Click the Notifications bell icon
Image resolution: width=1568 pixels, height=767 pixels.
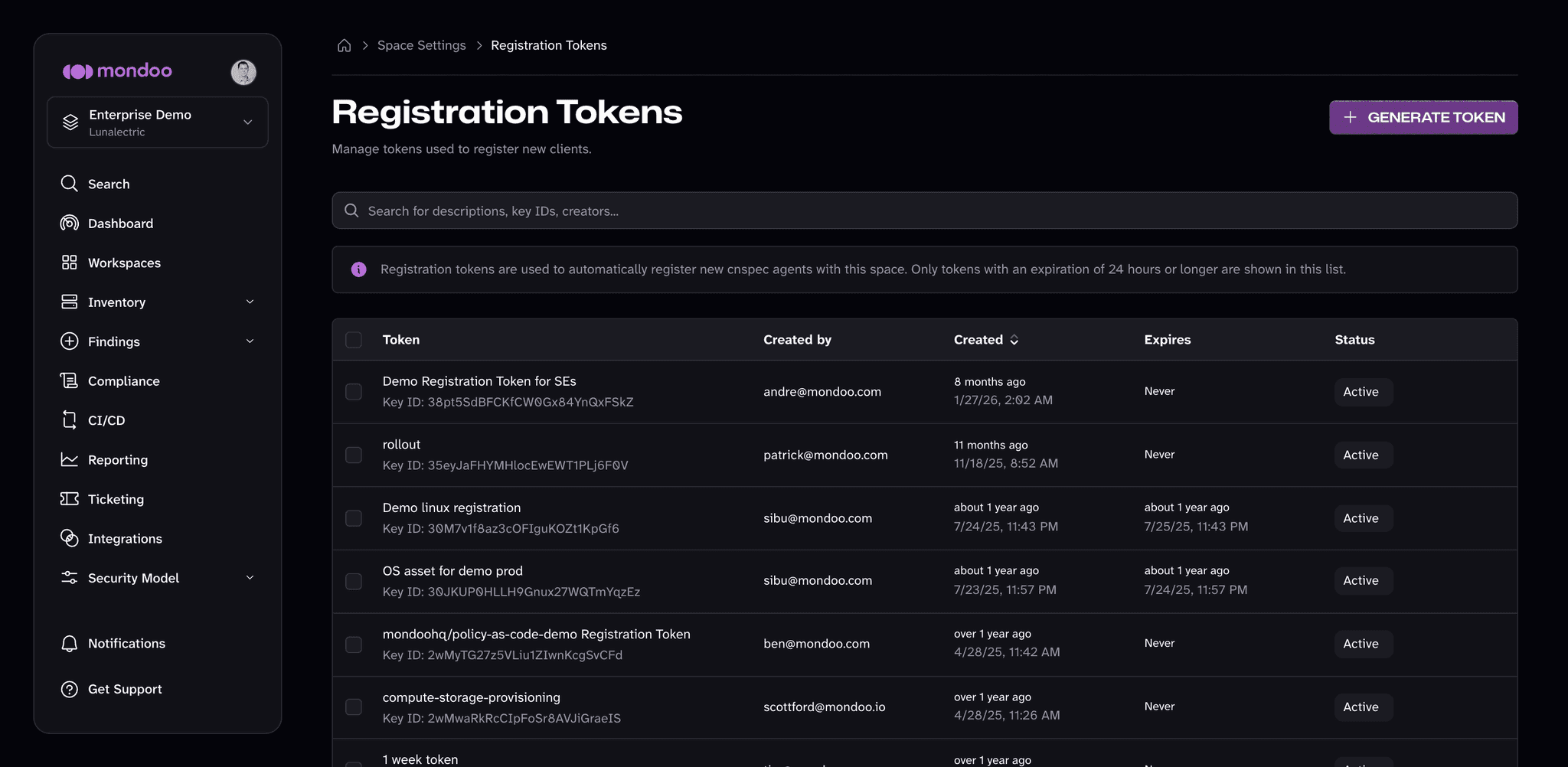pos(69,644)
